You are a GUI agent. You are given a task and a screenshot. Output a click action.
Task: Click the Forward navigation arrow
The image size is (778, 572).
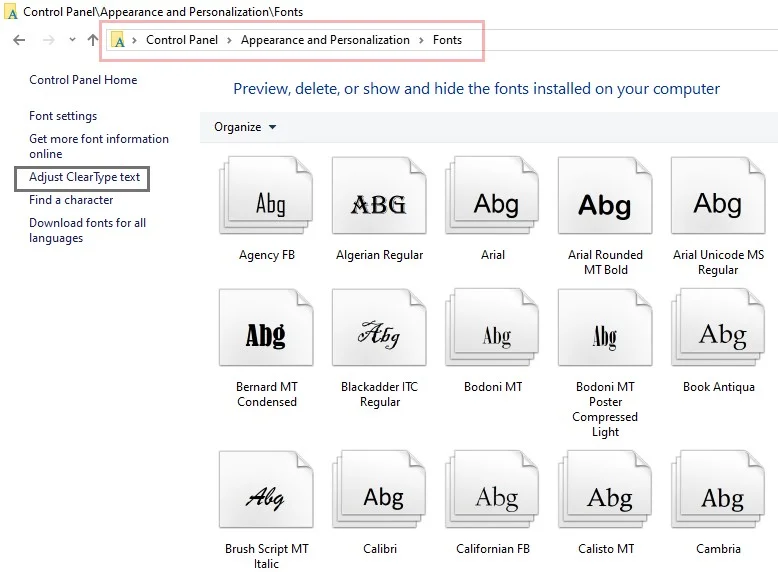[x=49, y=40]
